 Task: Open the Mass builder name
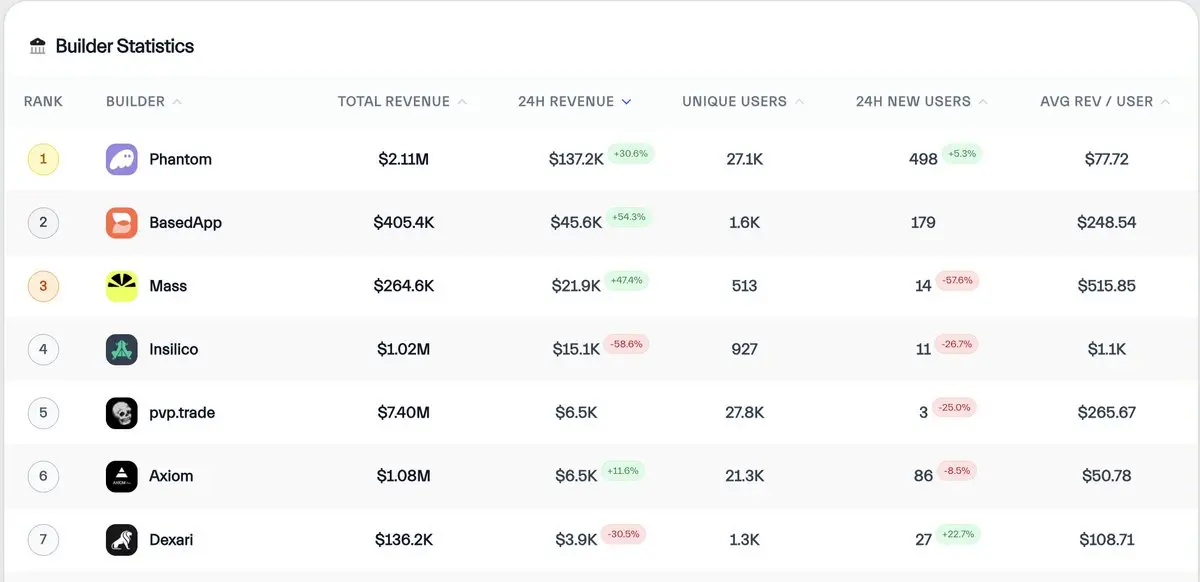pyautogui.click(x=168, y=286)
